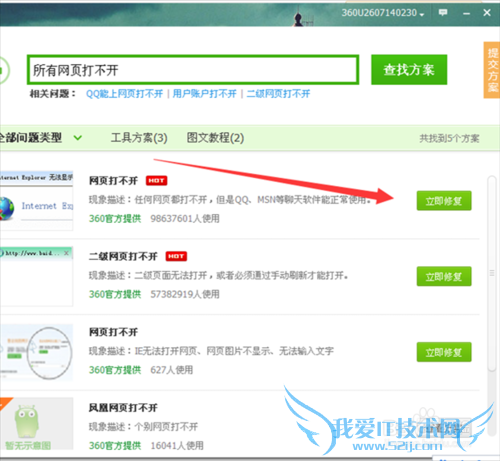Switch to 工具方案(3) tab
The height and width of the screenshot is (461, 500).
pyautogui.click(x=139, y=138)
